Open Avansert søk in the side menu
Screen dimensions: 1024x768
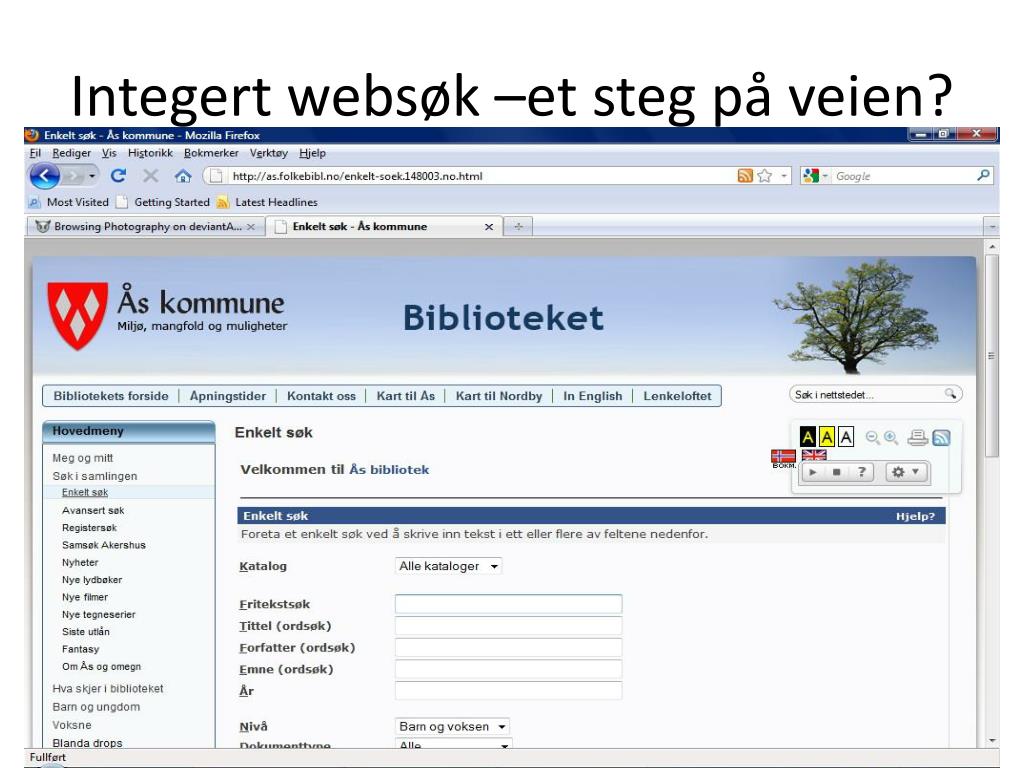93,510
